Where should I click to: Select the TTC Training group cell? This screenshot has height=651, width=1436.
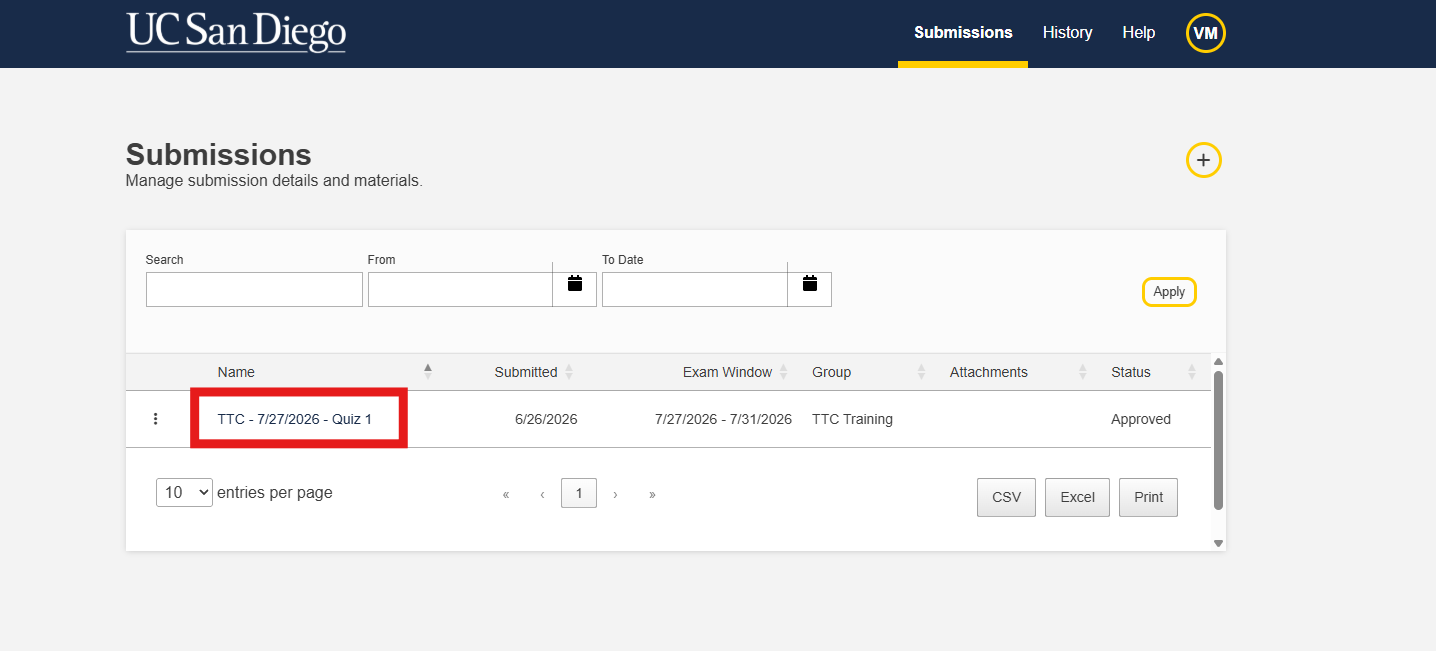tap(852, 419)
